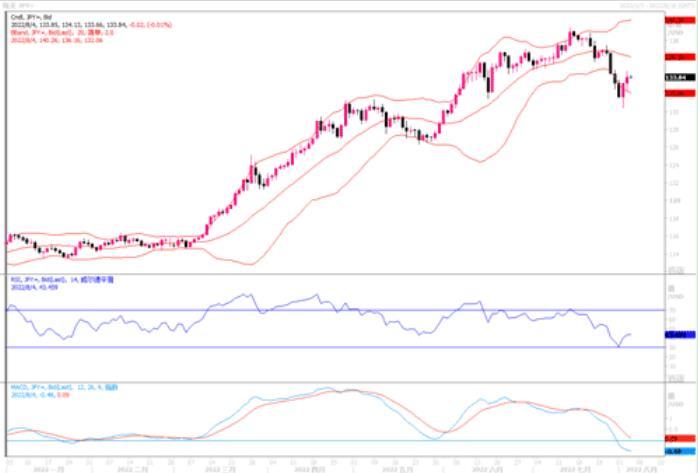
Task: Click the blue MACD value tag at bottom right
Action: click(677, 450)
